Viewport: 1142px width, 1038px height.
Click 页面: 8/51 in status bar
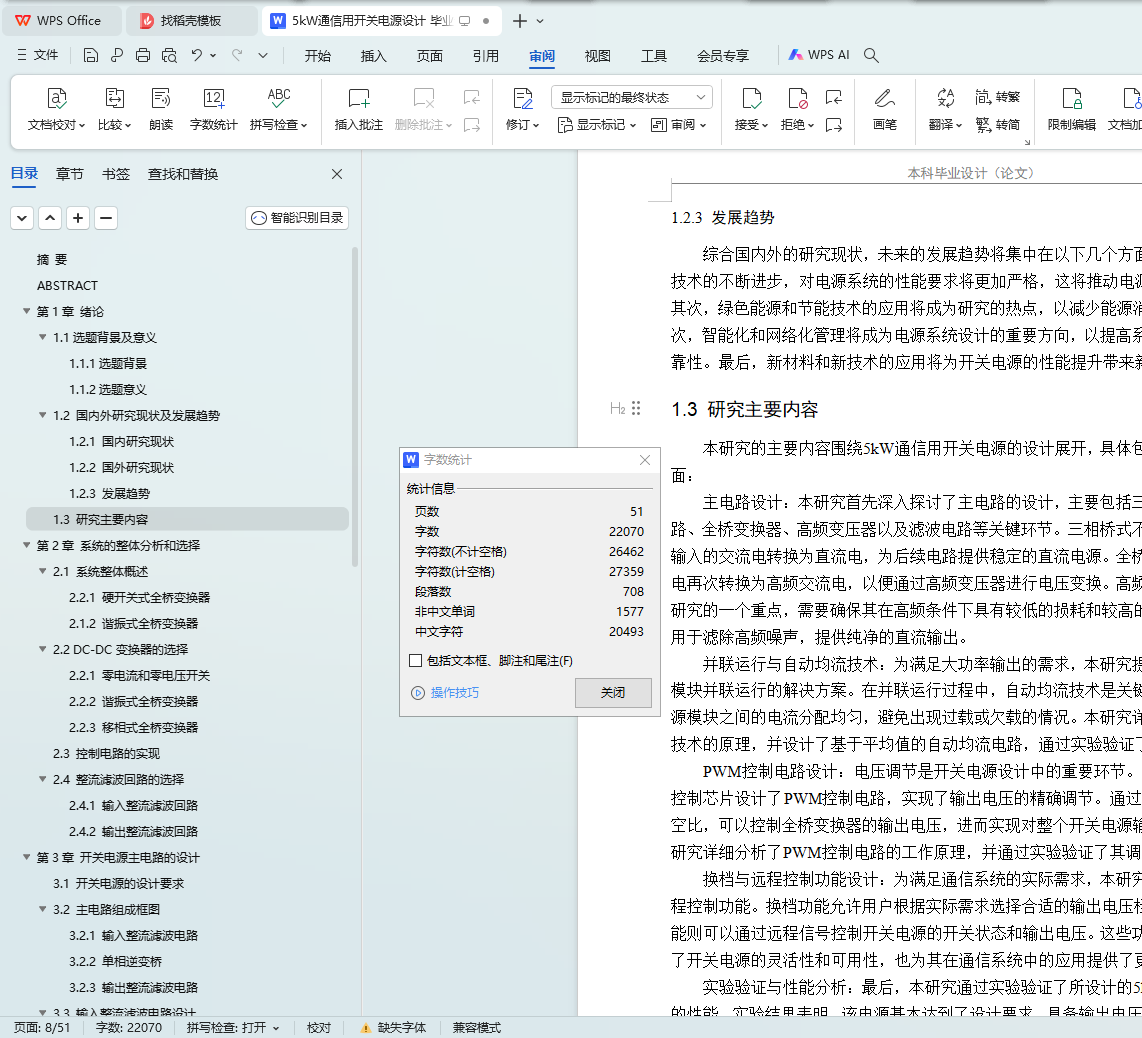tap(42, 1028)
